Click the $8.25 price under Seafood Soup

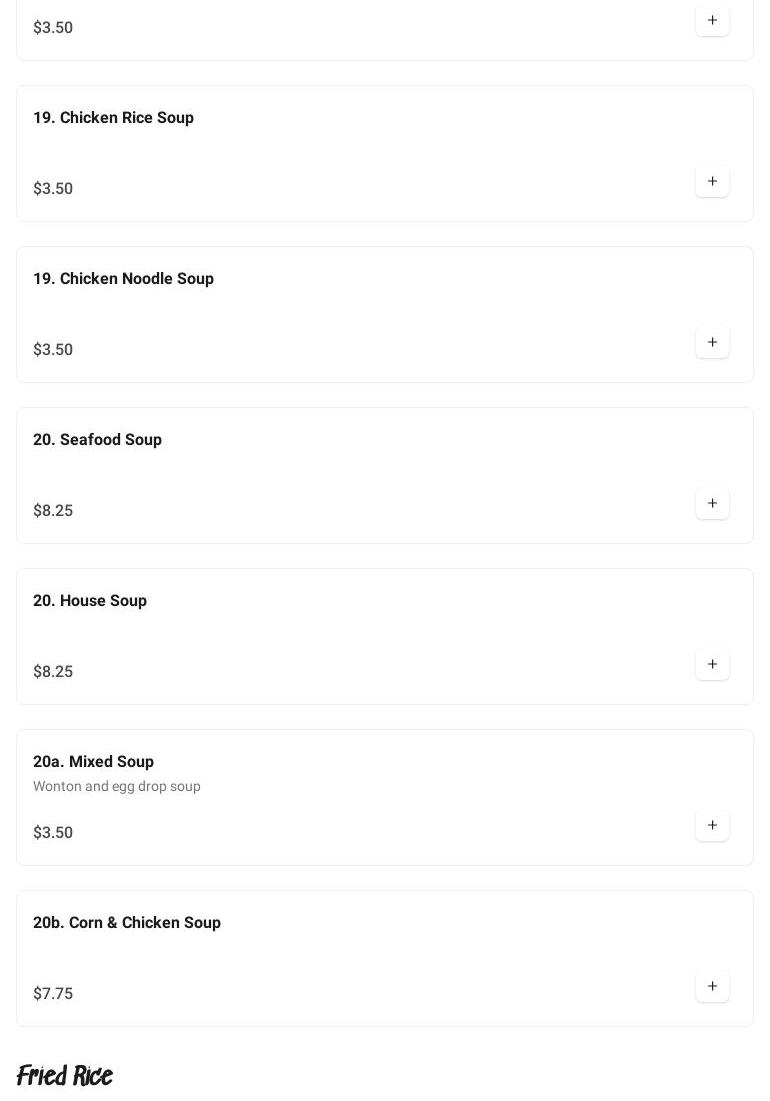(x=53, y=511)
